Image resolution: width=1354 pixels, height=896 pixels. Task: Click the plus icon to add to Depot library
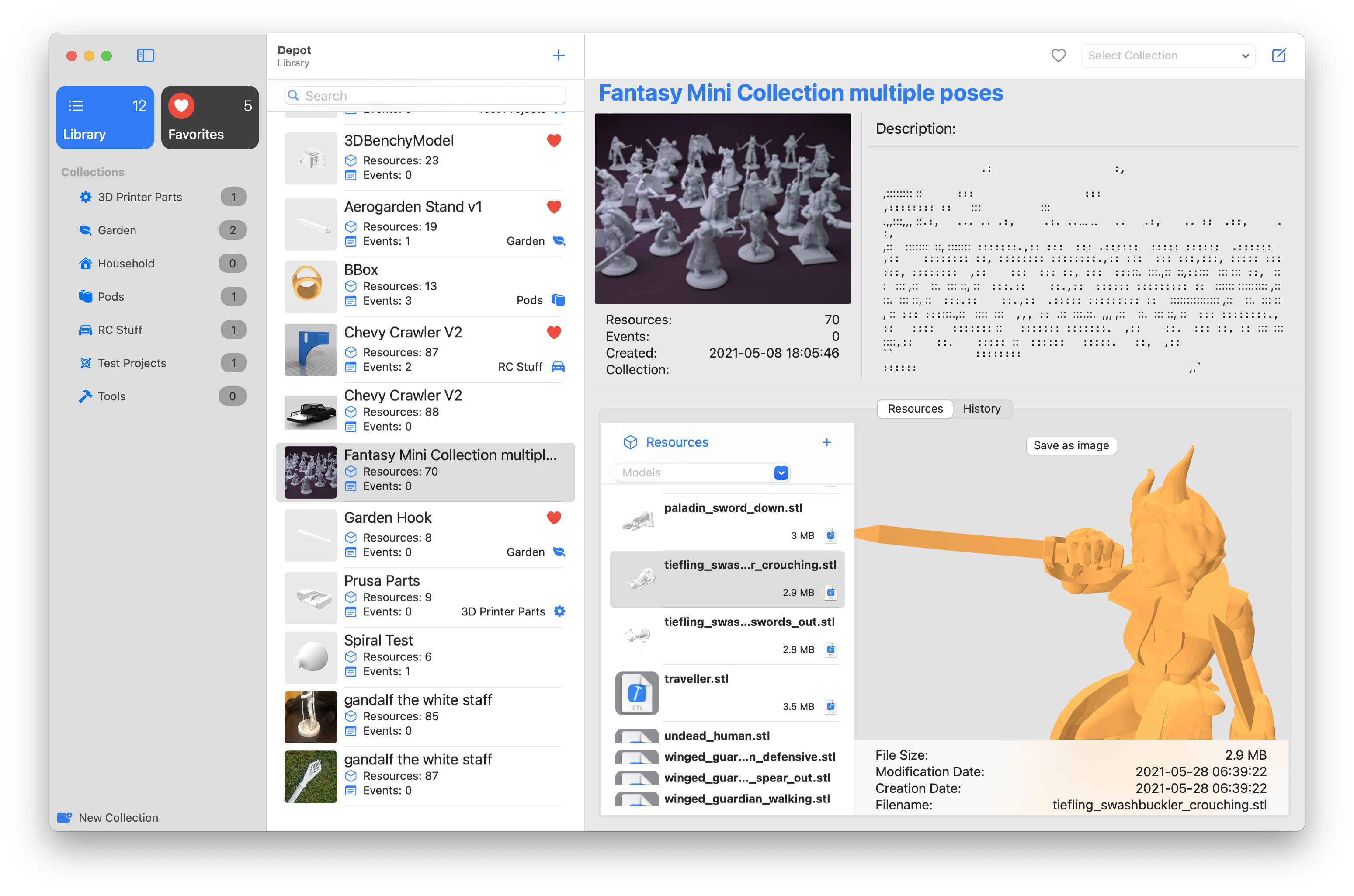coord(558,56)
